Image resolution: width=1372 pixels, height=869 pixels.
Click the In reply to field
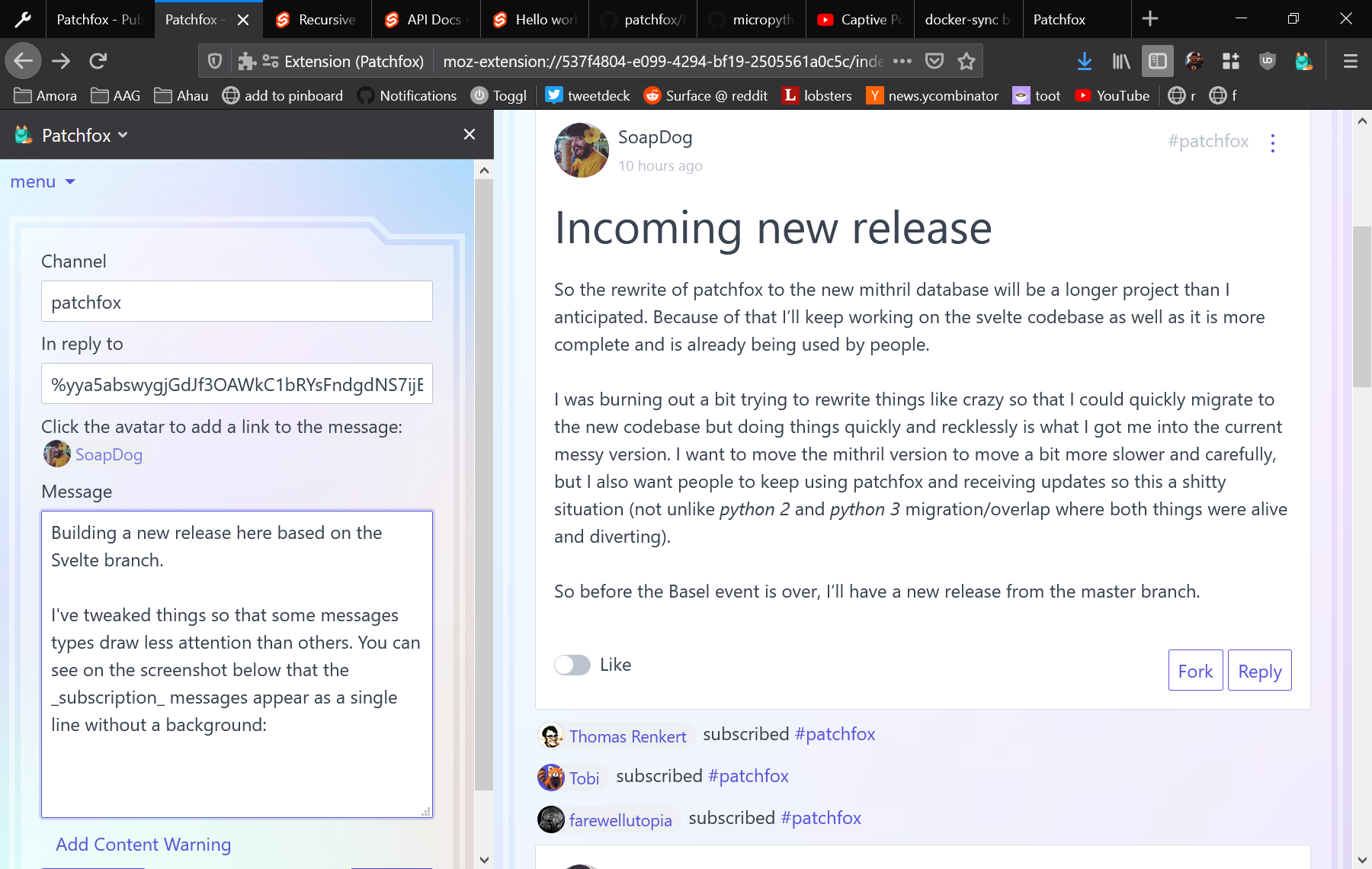(237, 383)
